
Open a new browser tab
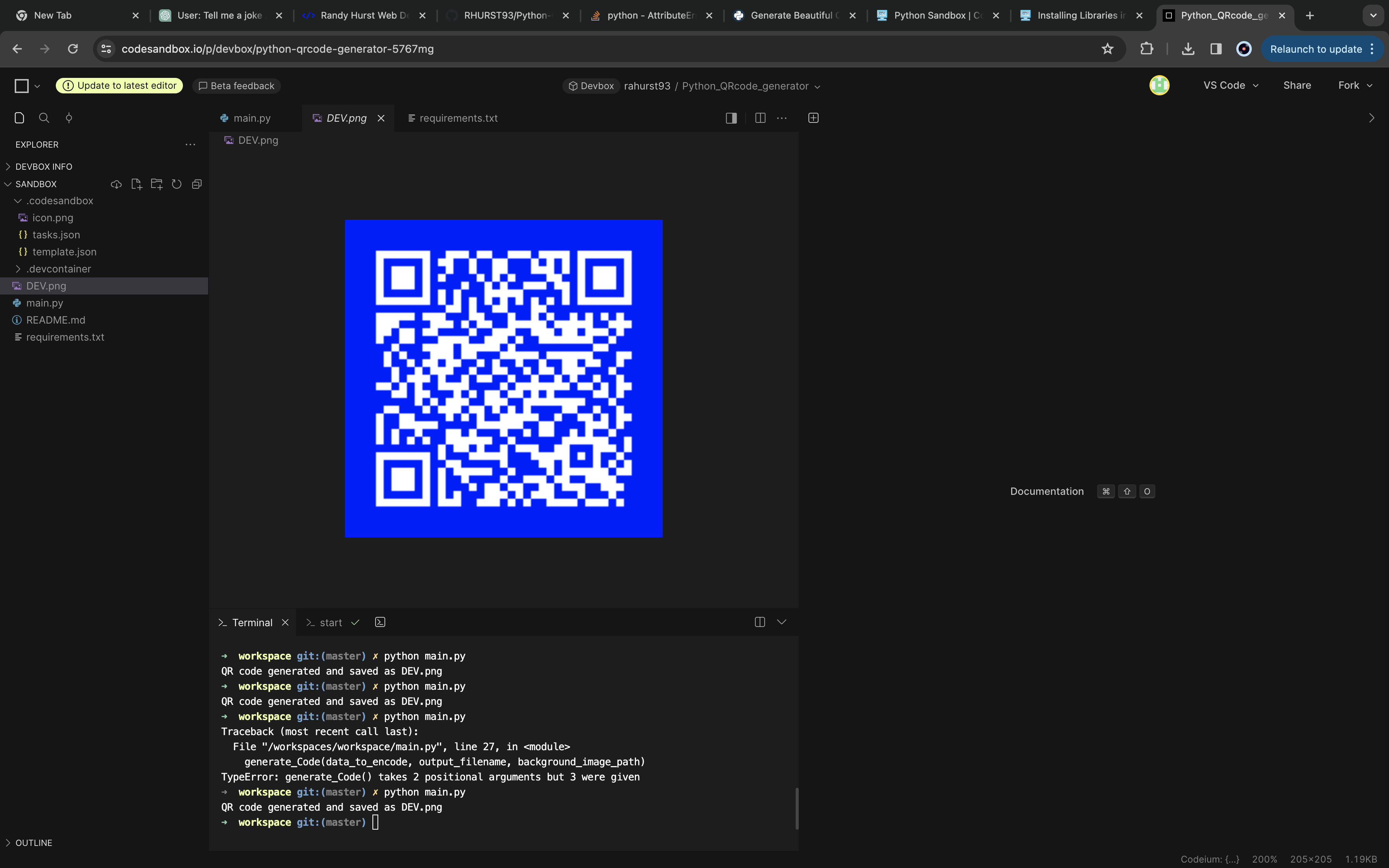coord(1310,15)
